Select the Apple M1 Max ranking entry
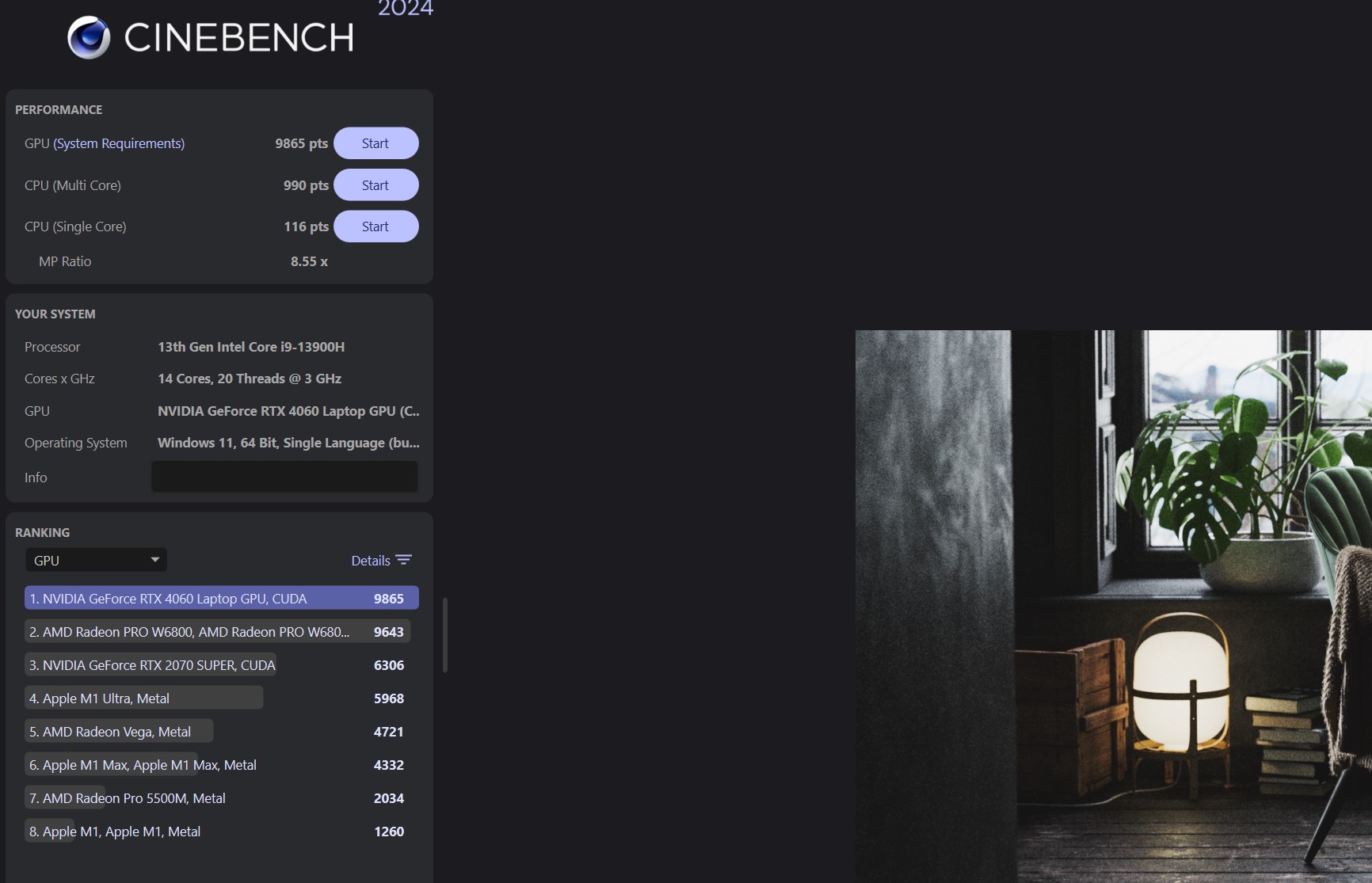The image size is (1372, 883). 217,765
